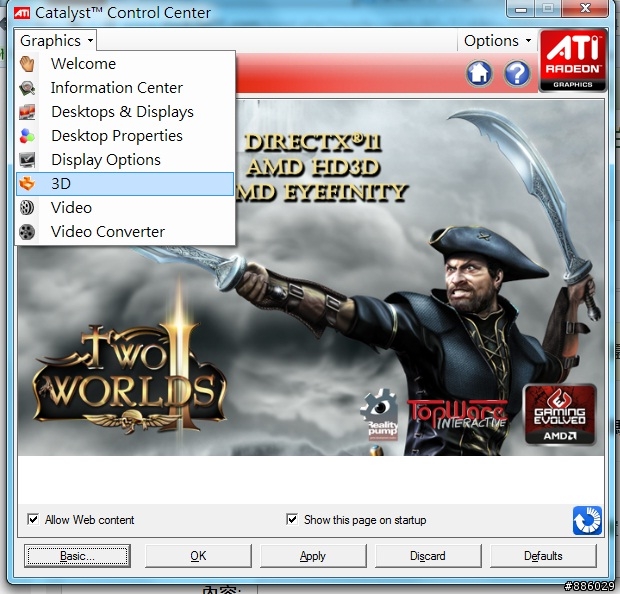Click the Information Center magnifier icon
The image size is (620, 594).
27,88
